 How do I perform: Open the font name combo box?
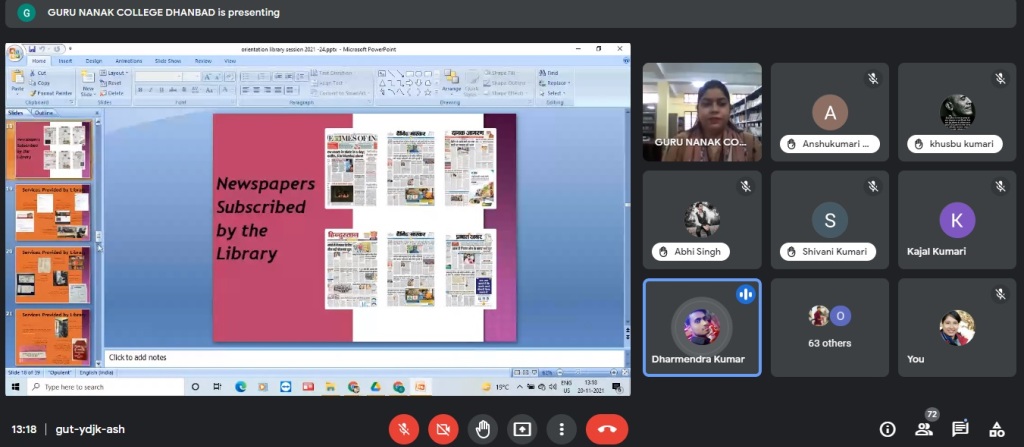[x=158, y=76]
